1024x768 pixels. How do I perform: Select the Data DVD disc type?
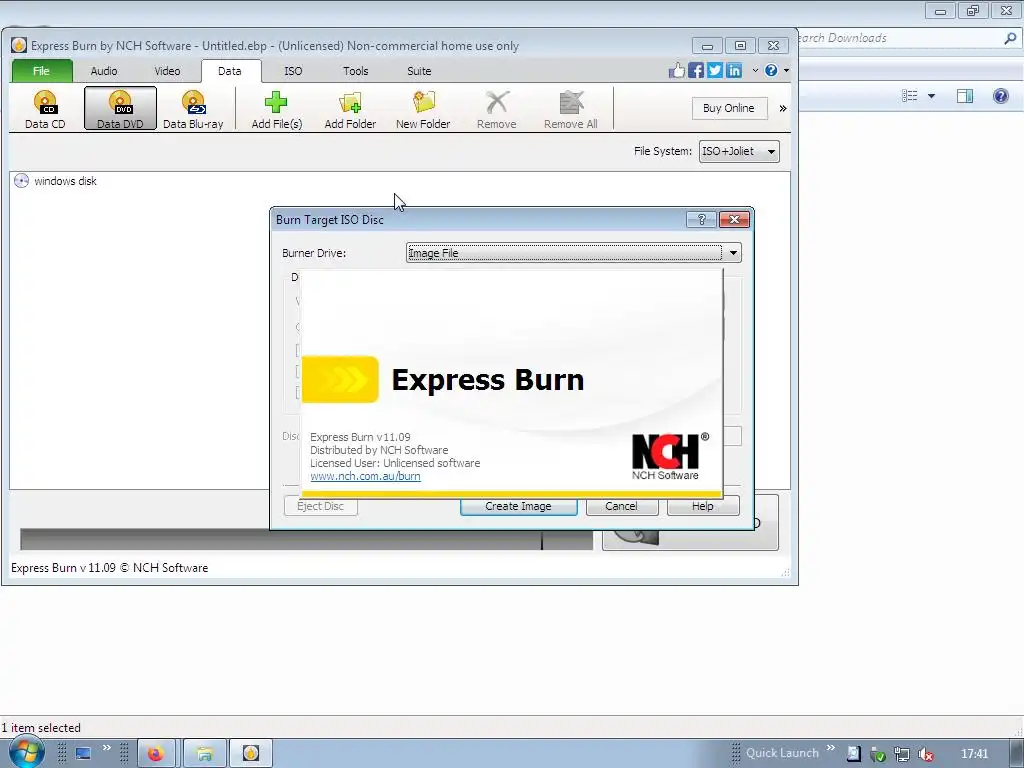pyautogui.click(x=120, y=108)
